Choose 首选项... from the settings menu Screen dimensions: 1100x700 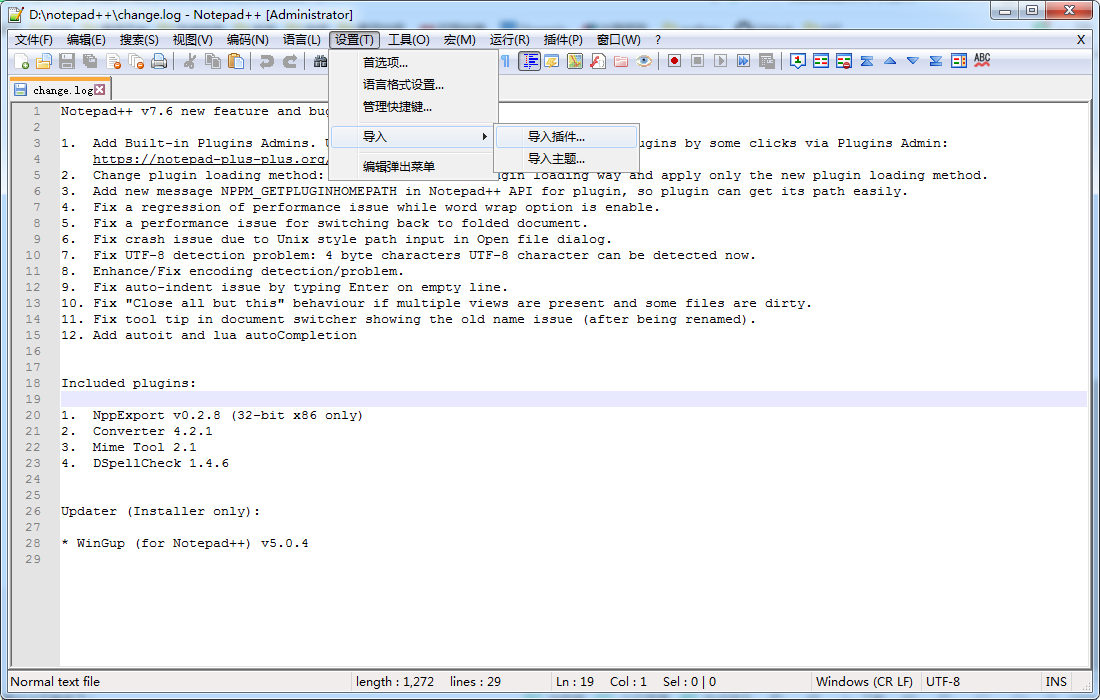[x=414, y=62]
